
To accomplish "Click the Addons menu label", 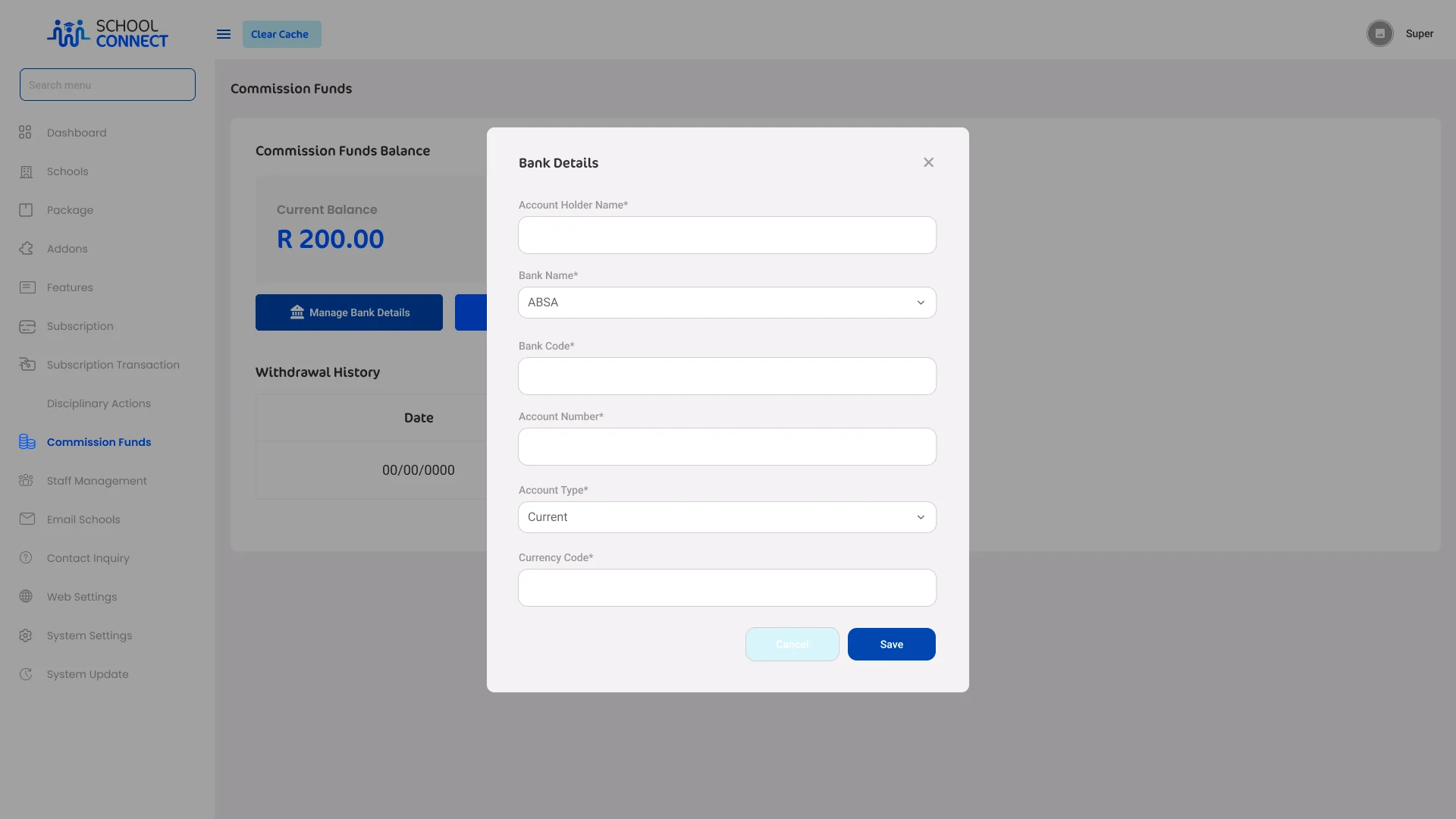I will point(67,249).
